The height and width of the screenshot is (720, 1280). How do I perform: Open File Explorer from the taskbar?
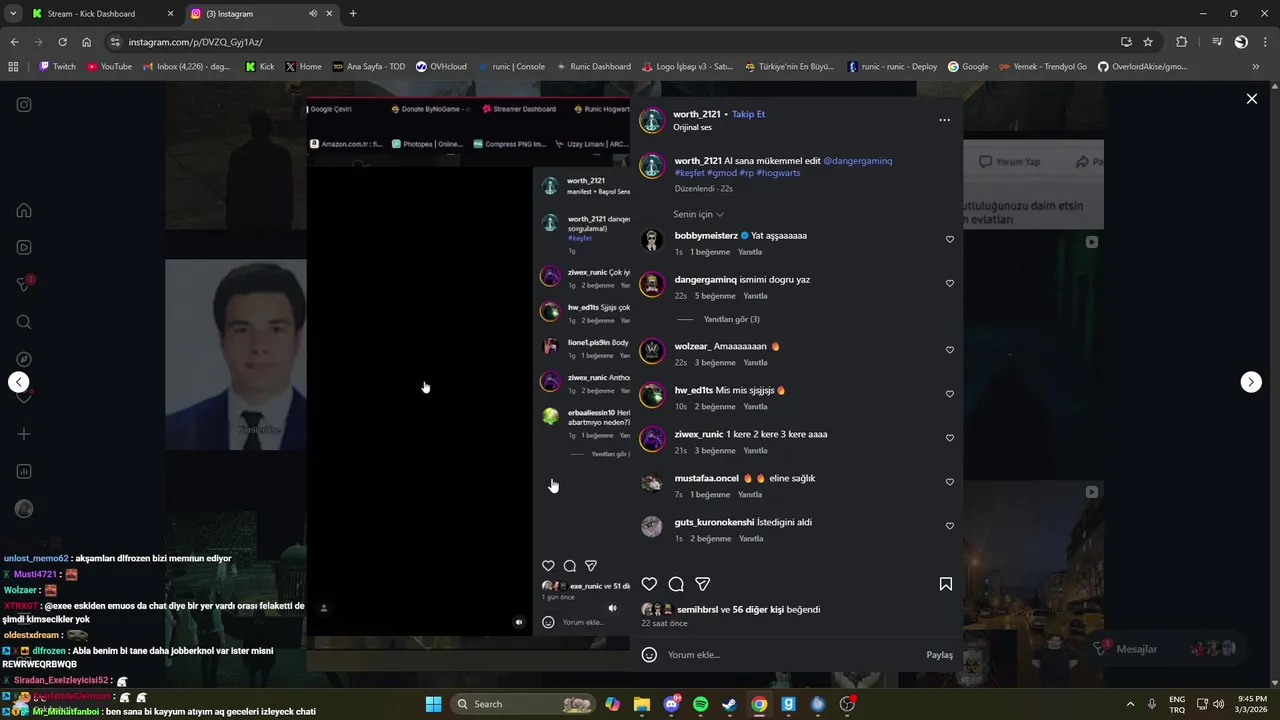coord(642,704)
